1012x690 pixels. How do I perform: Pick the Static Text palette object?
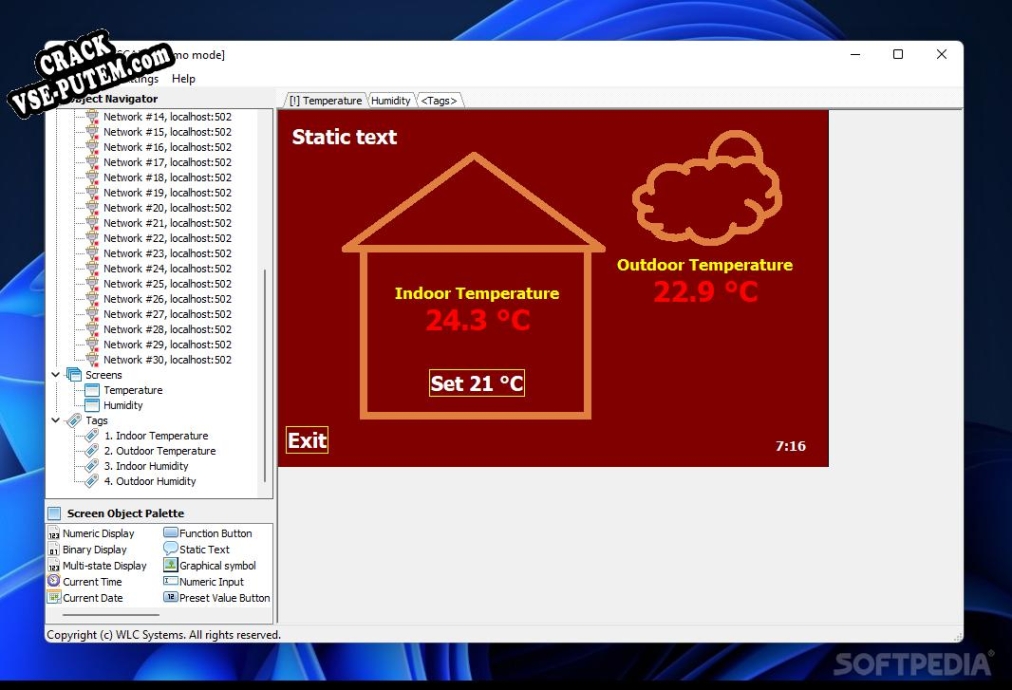[x=197, y=549]
